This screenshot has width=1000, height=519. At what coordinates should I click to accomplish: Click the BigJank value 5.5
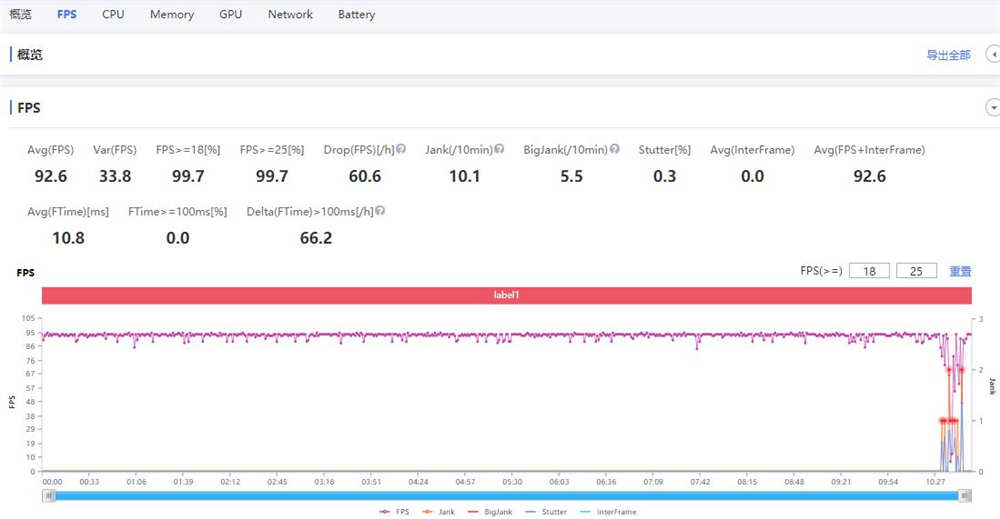(x=571, y=177)
